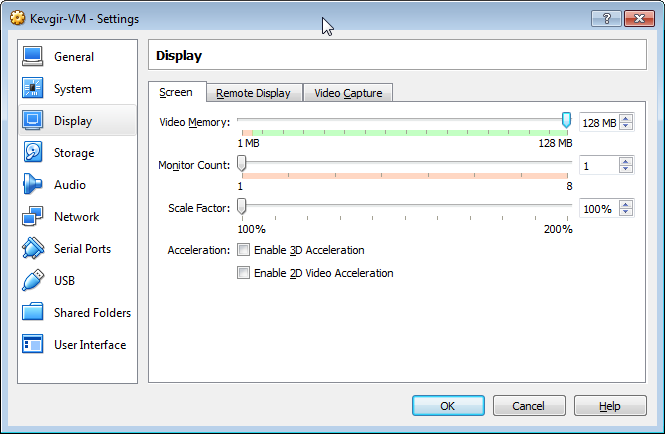Open the Serial Ports icon
665x434 pixels.
tap(33, 249)
